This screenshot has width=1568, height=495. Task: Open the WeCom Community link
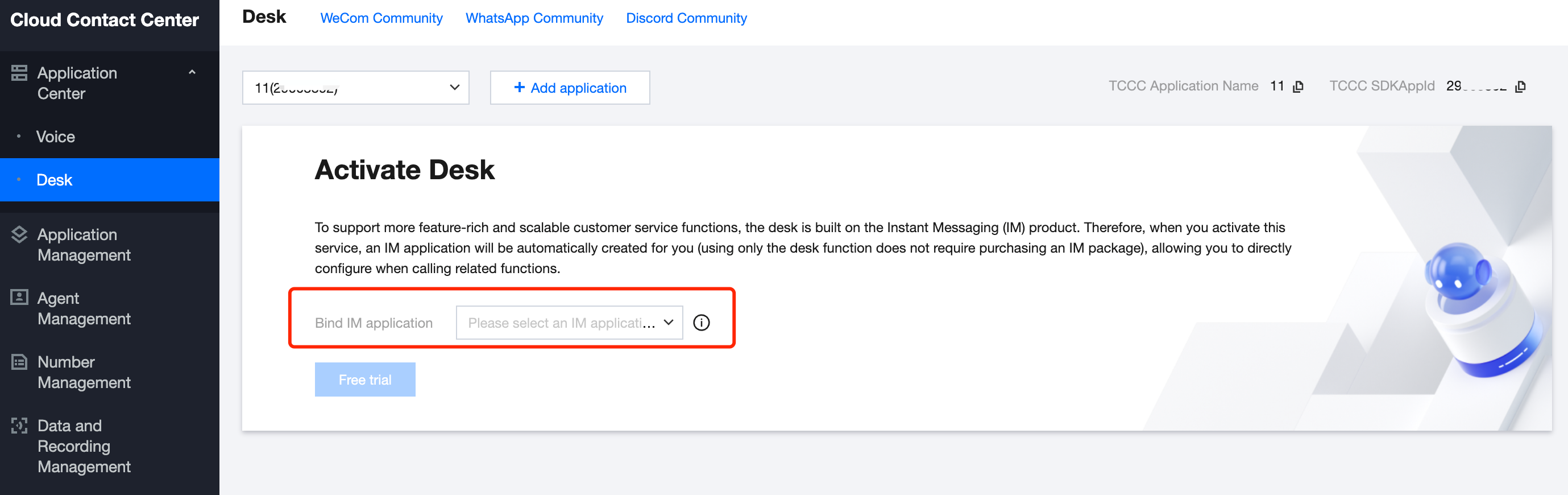[x=381, y=18]
